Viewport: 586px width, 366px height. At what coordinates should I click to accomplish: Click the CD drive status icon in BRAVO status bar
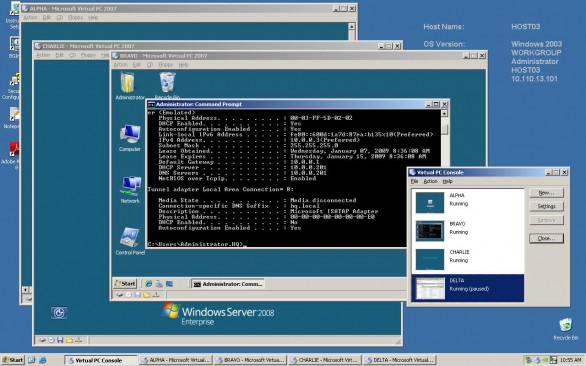pyautogui.click(x=129, y=295)
